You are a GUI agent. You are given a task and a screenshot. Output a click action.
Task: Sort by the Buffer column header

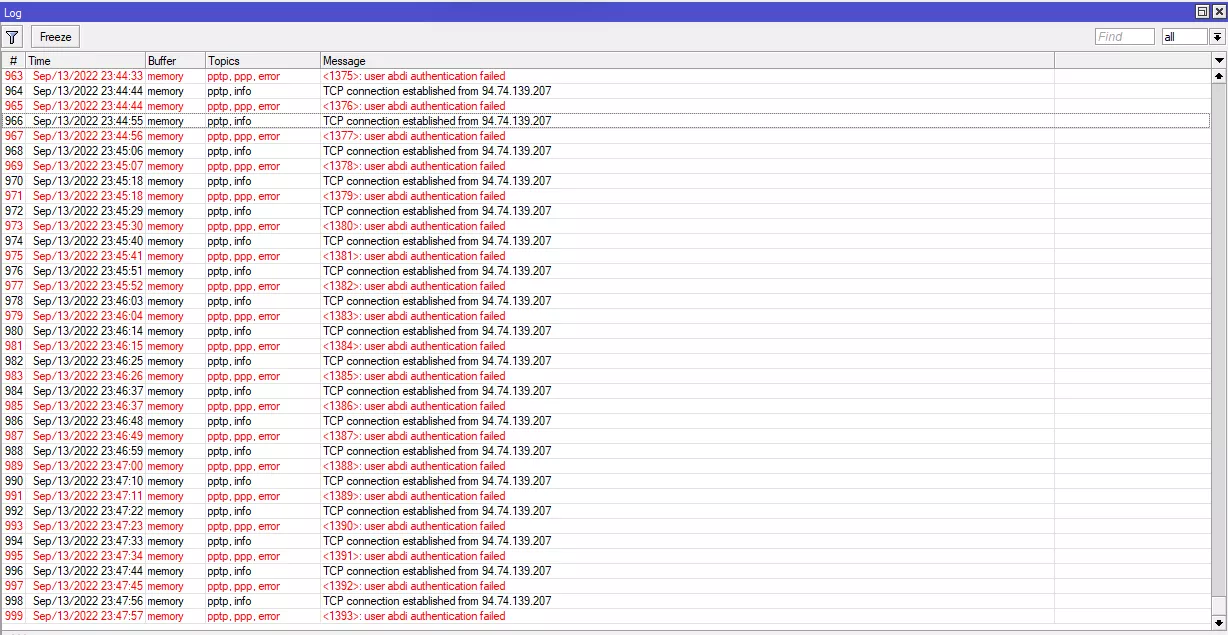pyautogui.click(x=176, y=61)
